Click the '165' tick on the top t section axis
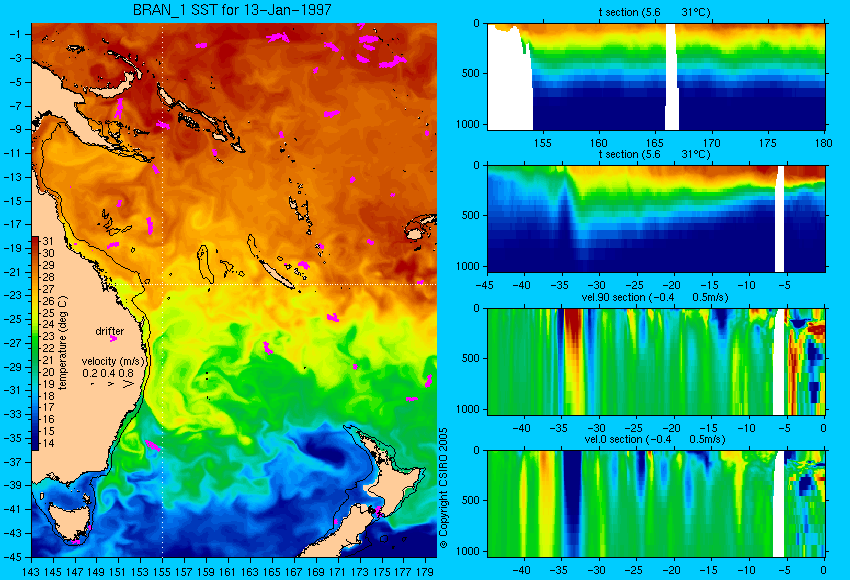 point(655,143)
